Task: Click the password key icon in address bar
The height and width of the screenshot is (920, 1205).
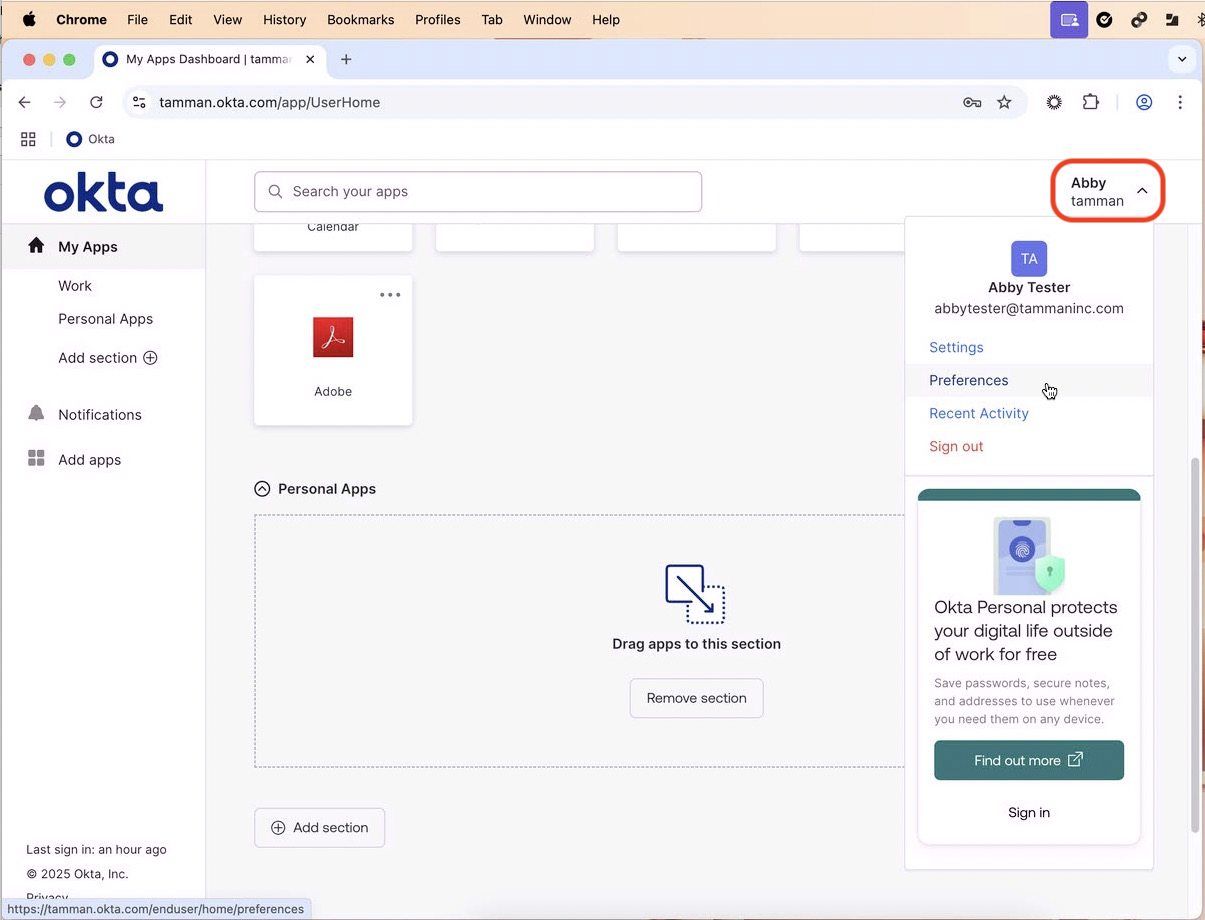Action: pyautogui.click(x=972, y=102)
